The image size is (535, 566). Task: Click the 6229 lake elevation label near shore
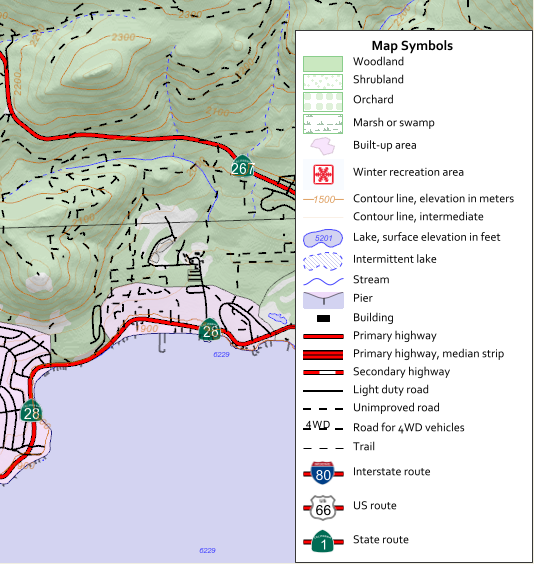point(221,355)
